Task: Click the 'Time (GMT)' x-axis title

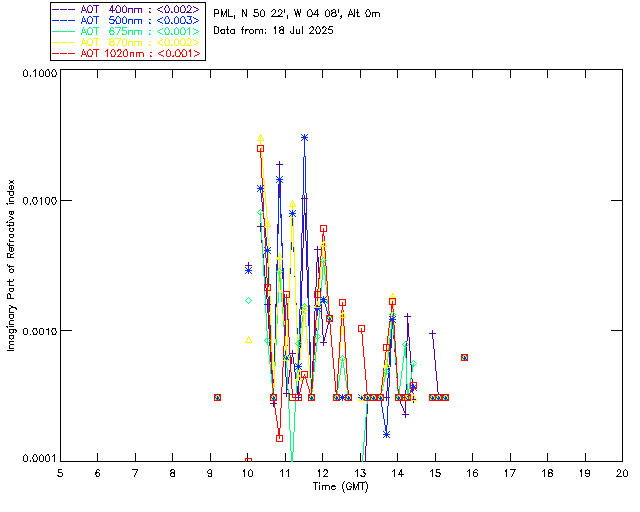Action: 341,487
